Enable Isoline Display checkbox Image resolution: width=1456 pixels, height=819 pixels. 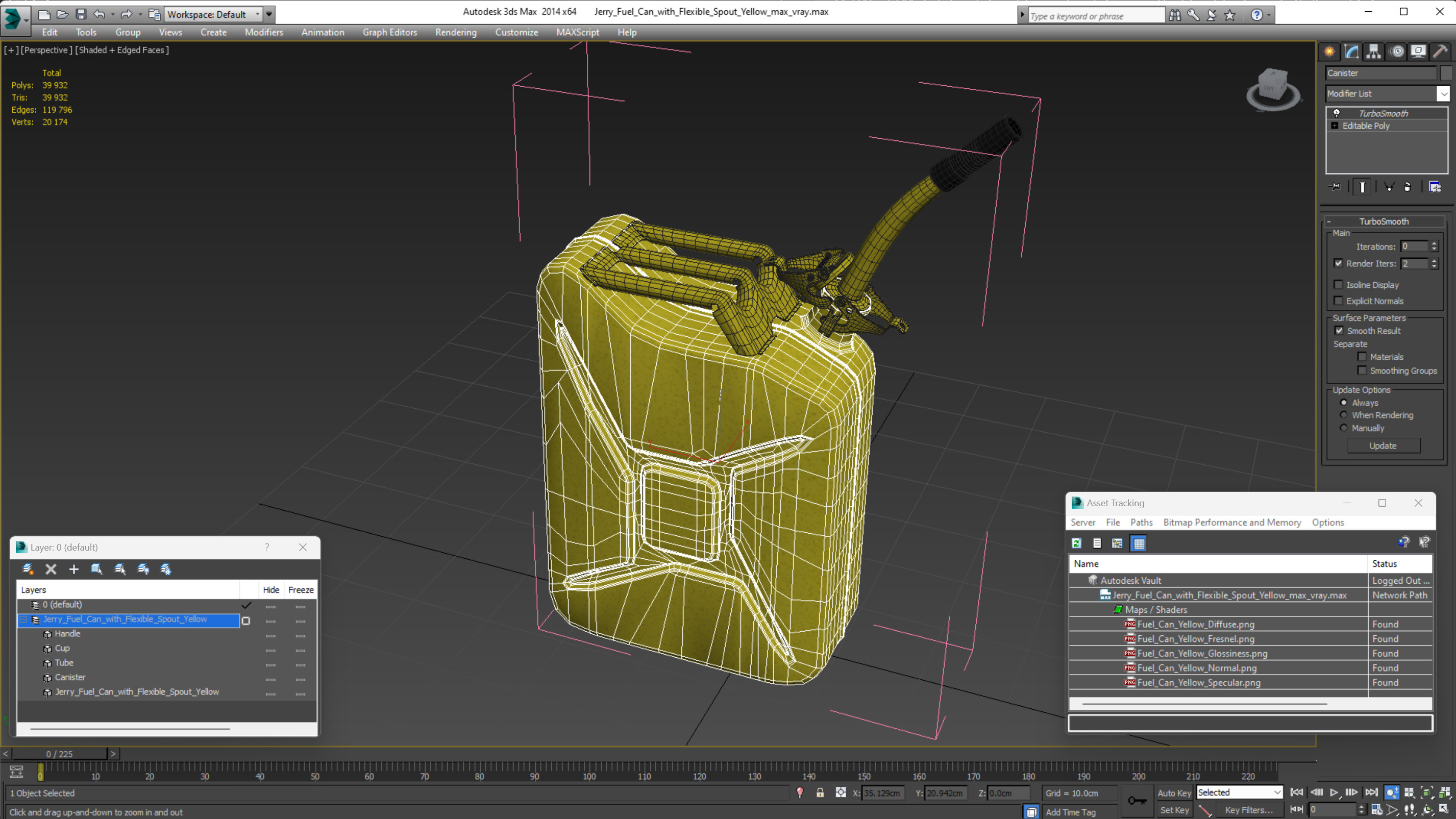1339,285
